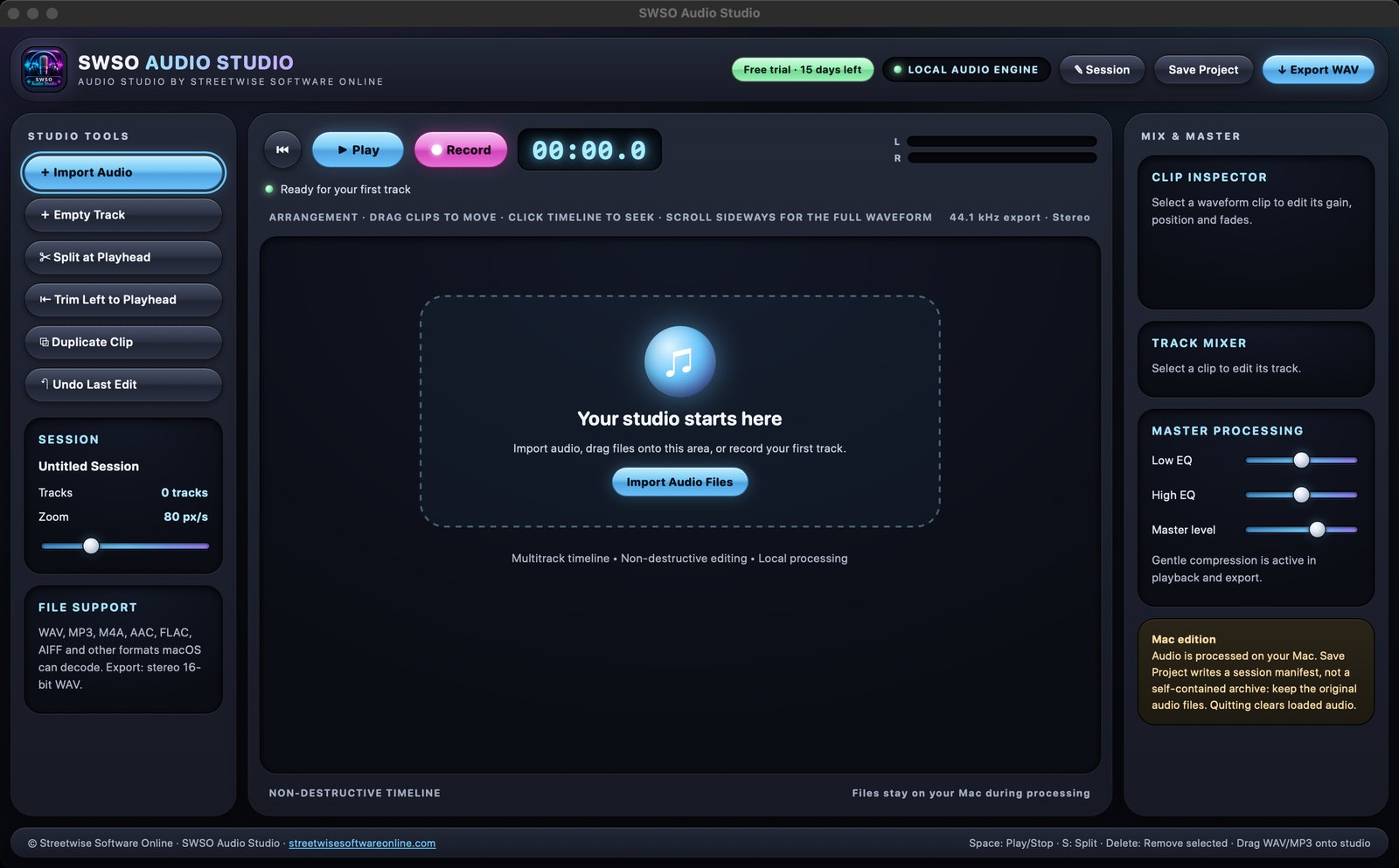The width and height of the screenshot is (1399, 868).
Task: Click the 00:00.0 time display
Action: tap(589, 149)
